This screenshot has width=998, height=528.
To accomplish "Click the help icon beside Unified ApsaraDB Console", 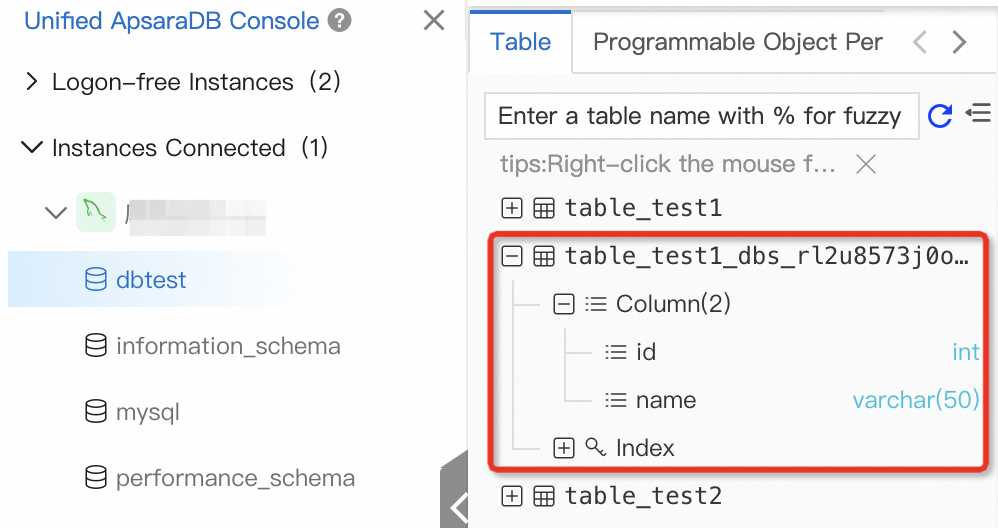I will [340, 21].
